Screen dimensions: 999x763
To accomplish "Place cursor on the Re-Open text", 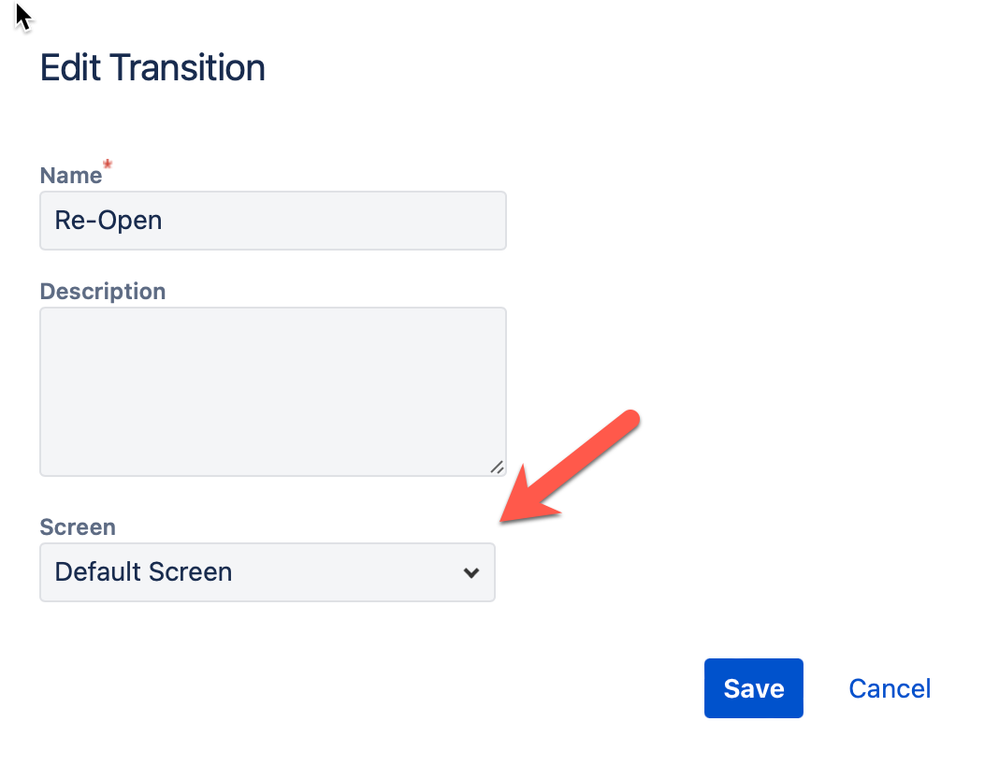I will point(108,221).
